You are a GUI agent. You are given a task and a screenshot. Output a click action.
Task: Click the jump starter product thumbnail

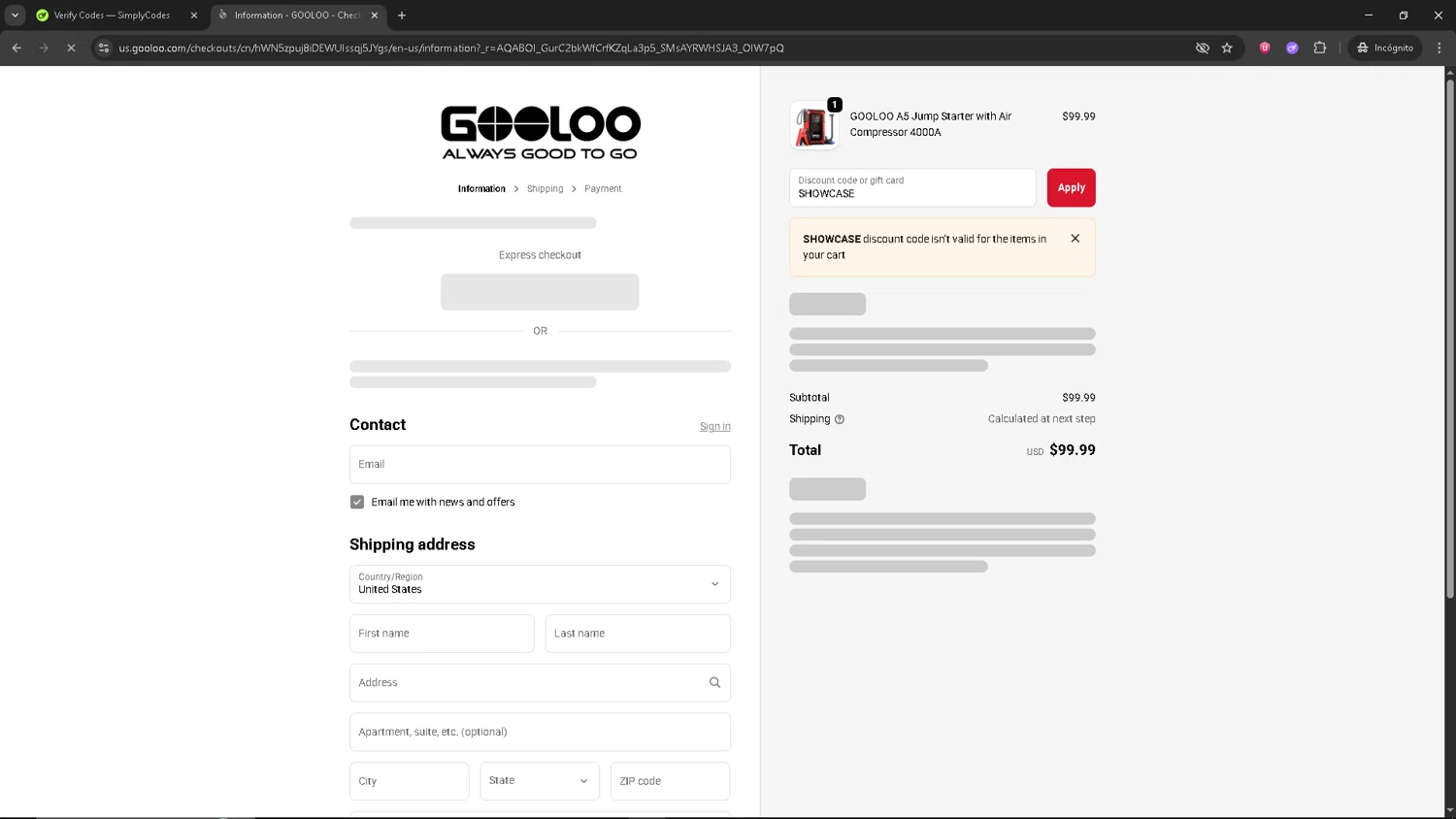813,125
